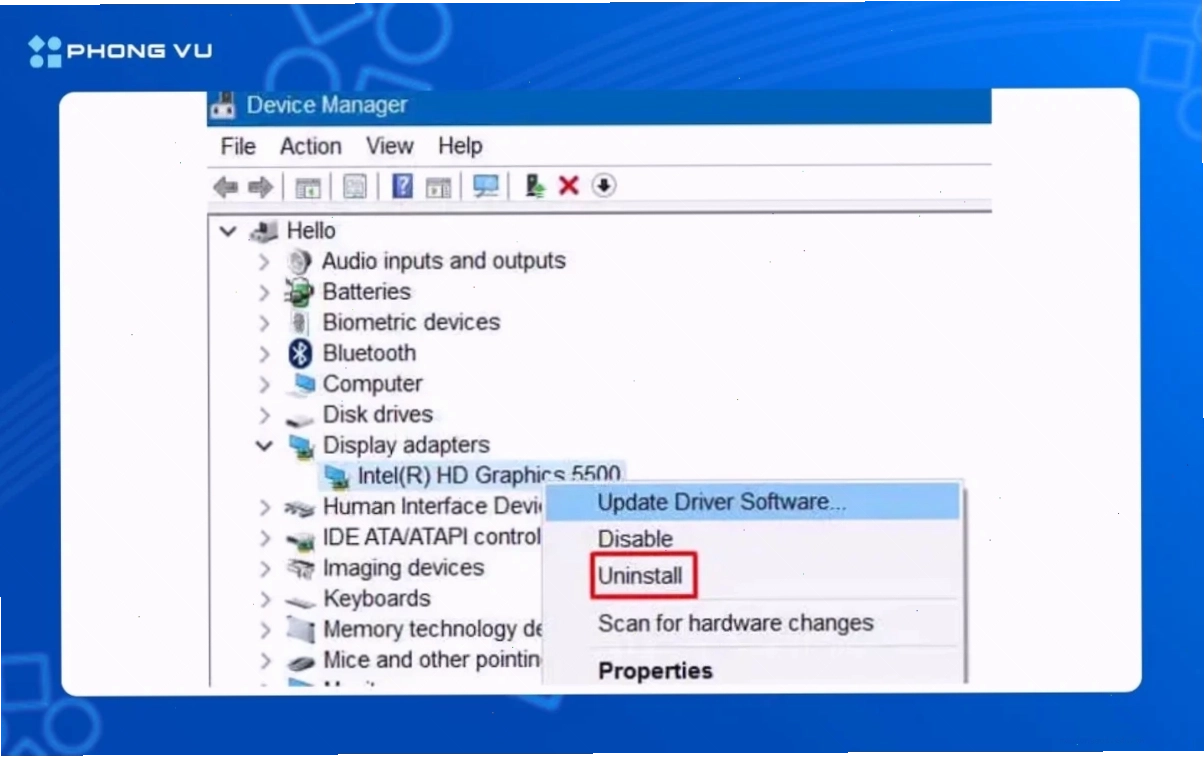Choose Scan for hardware changes entry
Viewport: 1204px width, 757px height.
click(735, 623)
